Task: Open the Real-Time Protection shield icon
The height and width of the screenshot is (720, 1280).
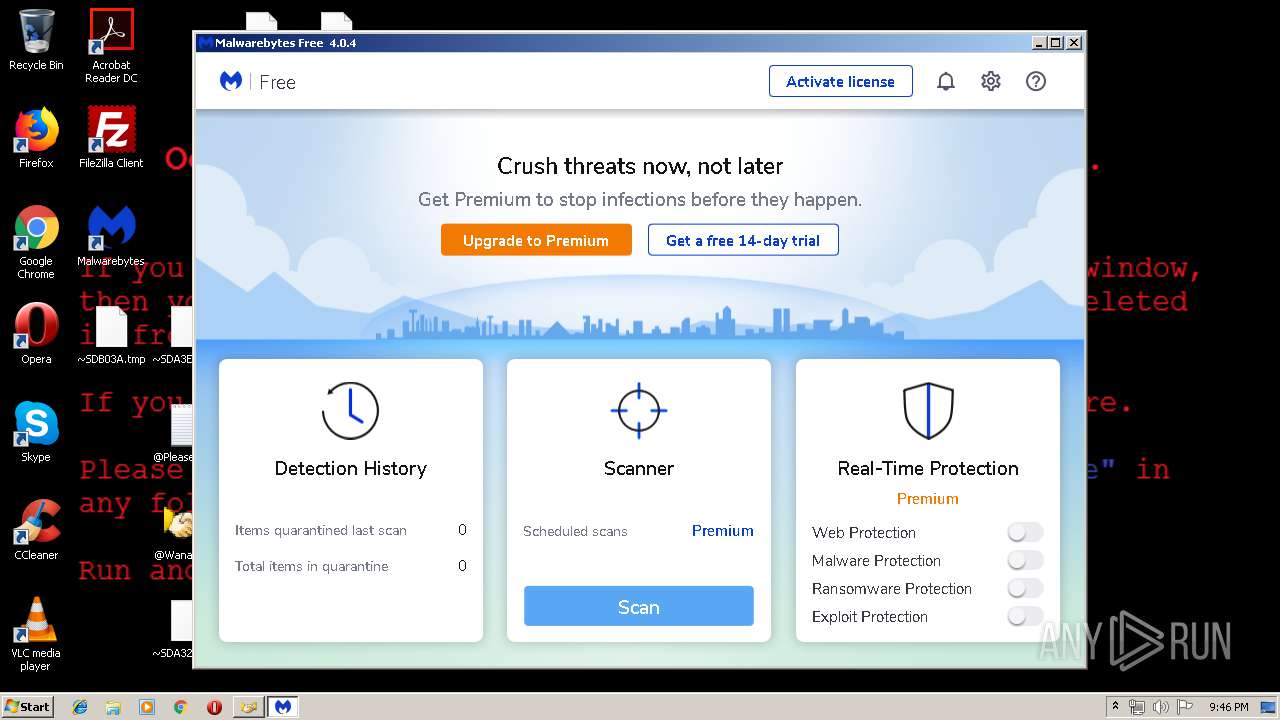Action: click(x=928, y=410)
